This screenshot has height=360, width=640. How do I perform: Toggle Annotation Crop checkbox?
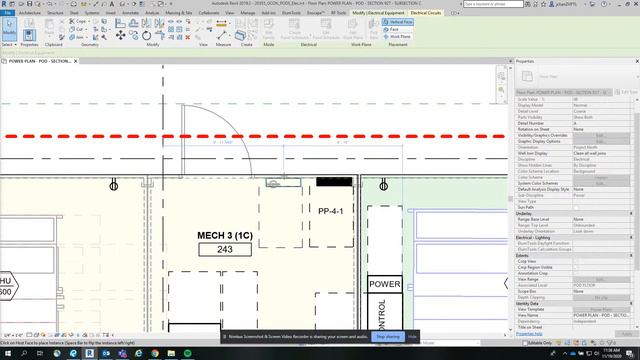[x=576, y=273]
